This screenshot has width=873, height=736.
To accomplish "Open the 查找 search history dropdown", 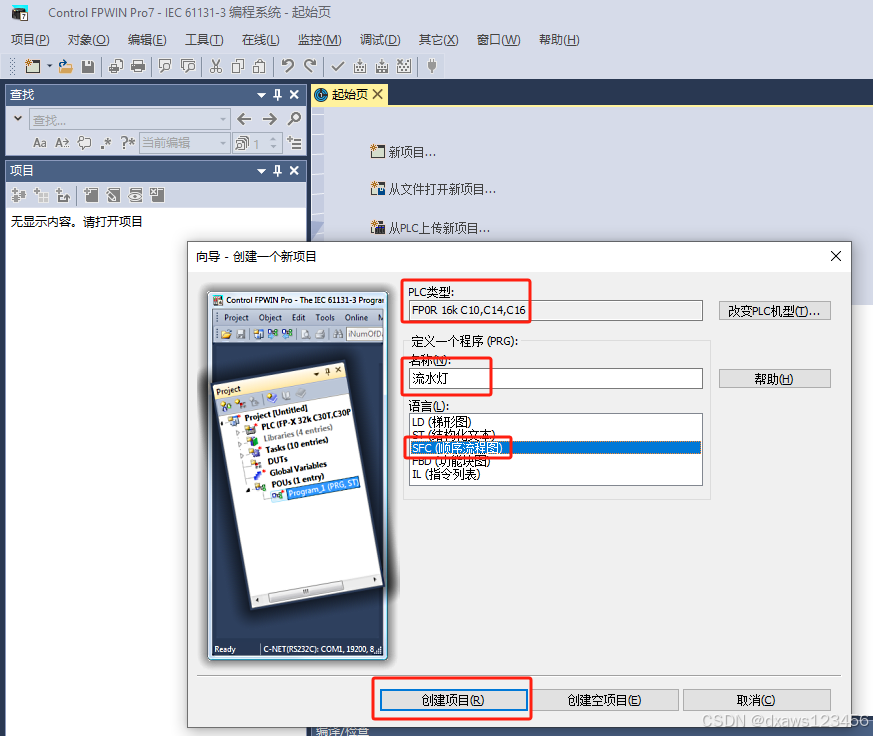I will (223, 118).
